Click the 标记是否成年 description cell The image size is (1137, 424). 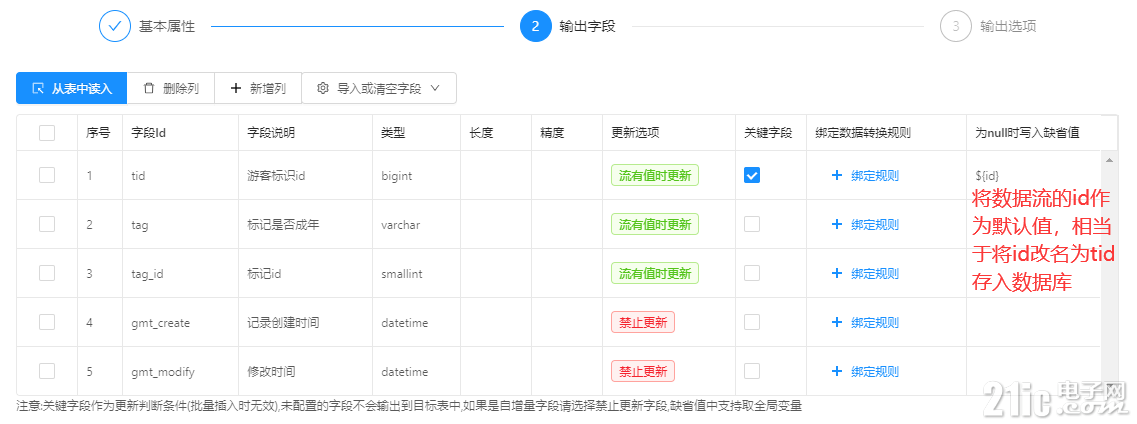click(305, 224)
